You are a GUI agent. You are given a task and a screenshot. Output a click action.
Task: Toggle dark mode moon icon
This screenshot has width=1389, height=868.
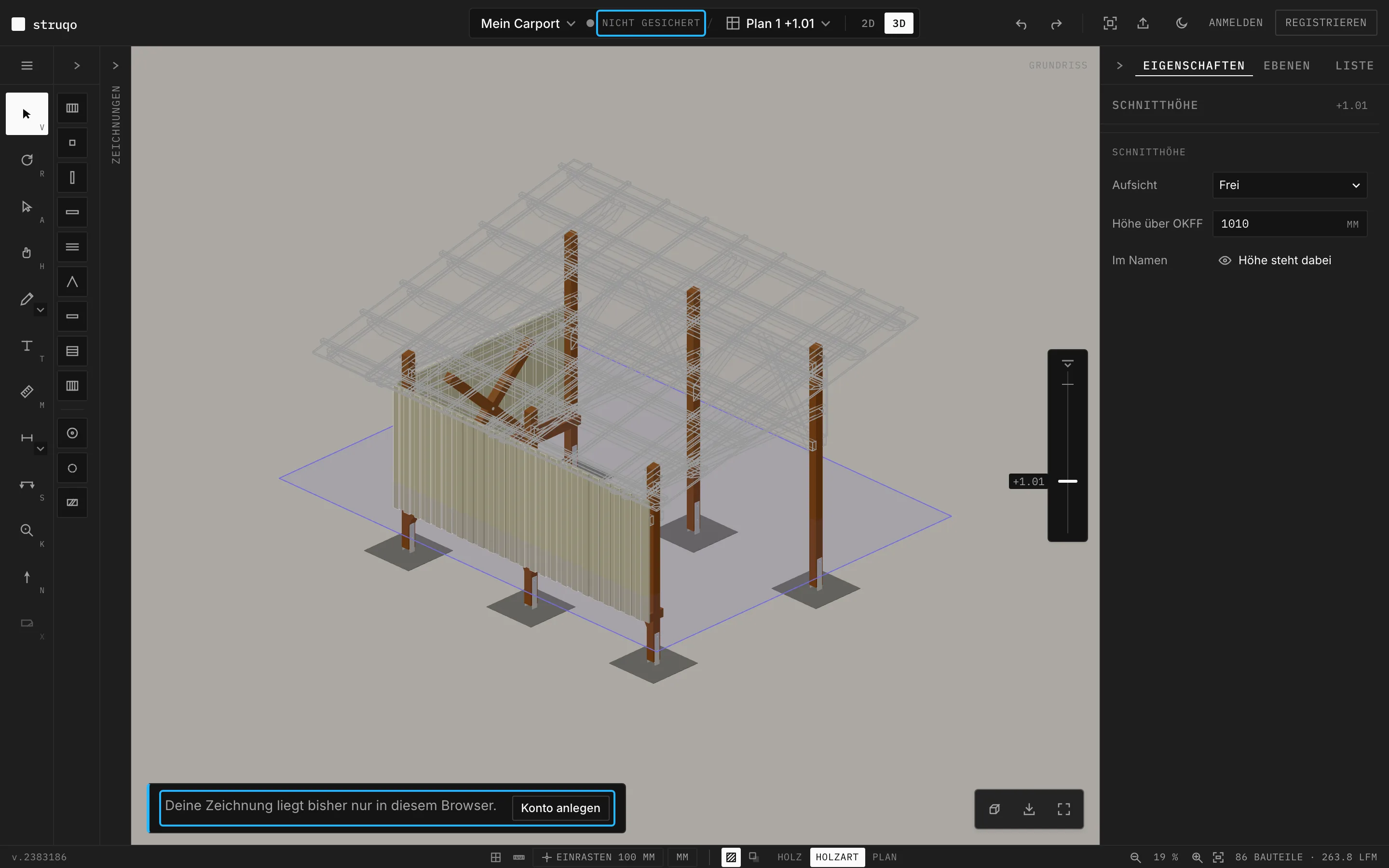[1181, 23]
